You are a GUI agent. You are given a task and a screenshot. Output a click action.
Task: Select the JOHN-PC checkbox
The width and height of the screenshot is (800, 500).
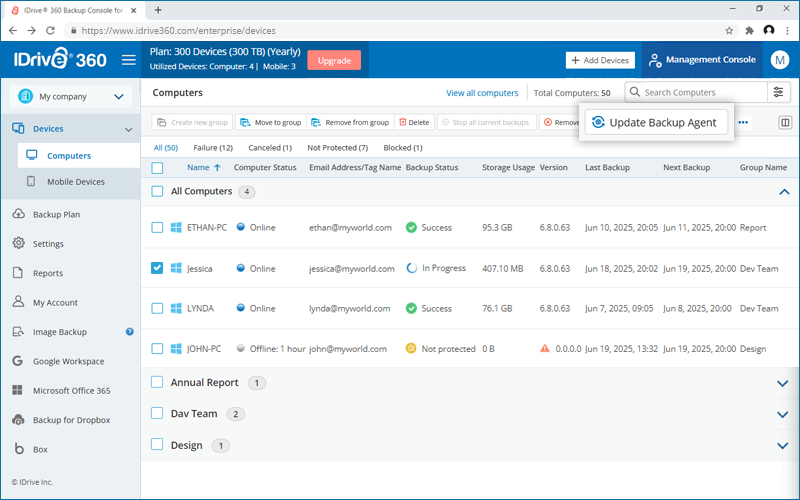click(157, 349)
